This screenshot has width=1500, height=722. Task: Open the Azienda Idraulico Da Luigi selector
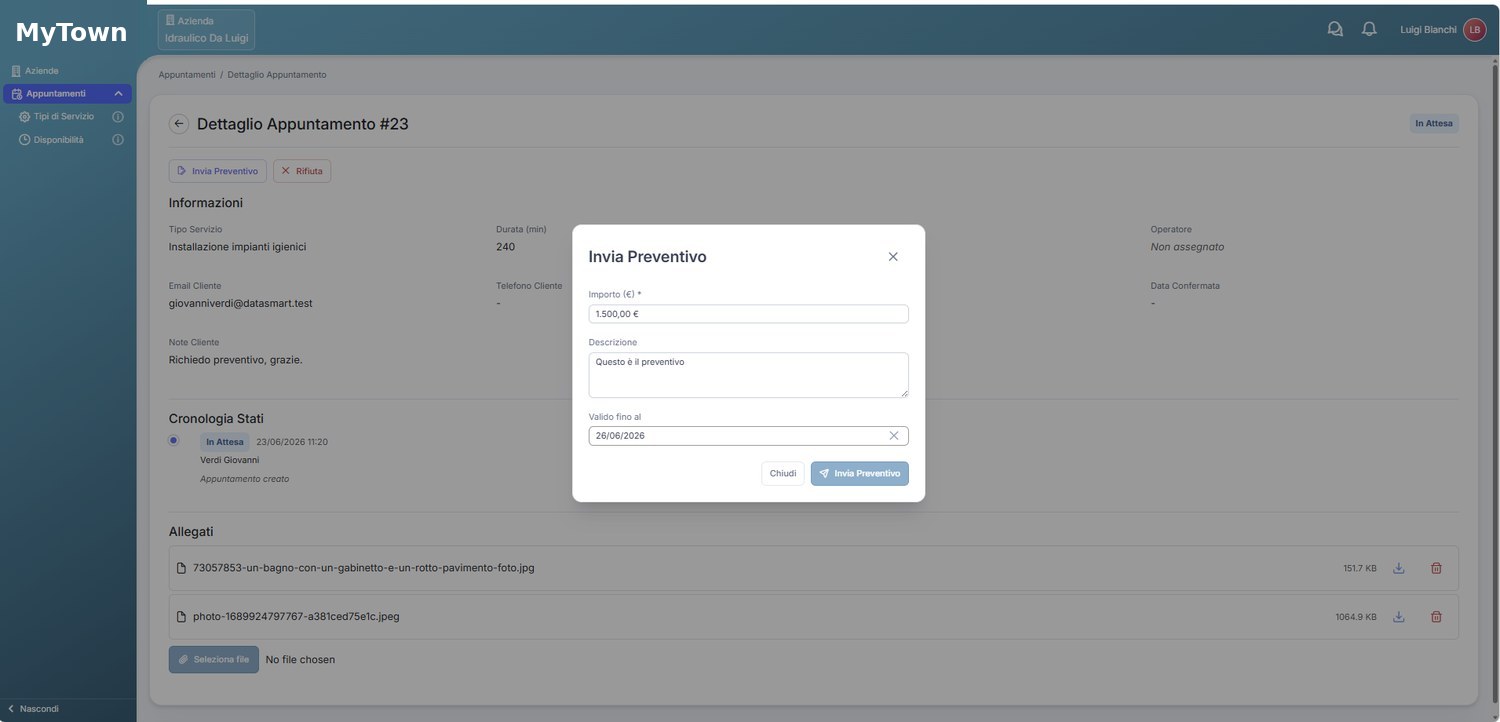(x=206, y=29)
